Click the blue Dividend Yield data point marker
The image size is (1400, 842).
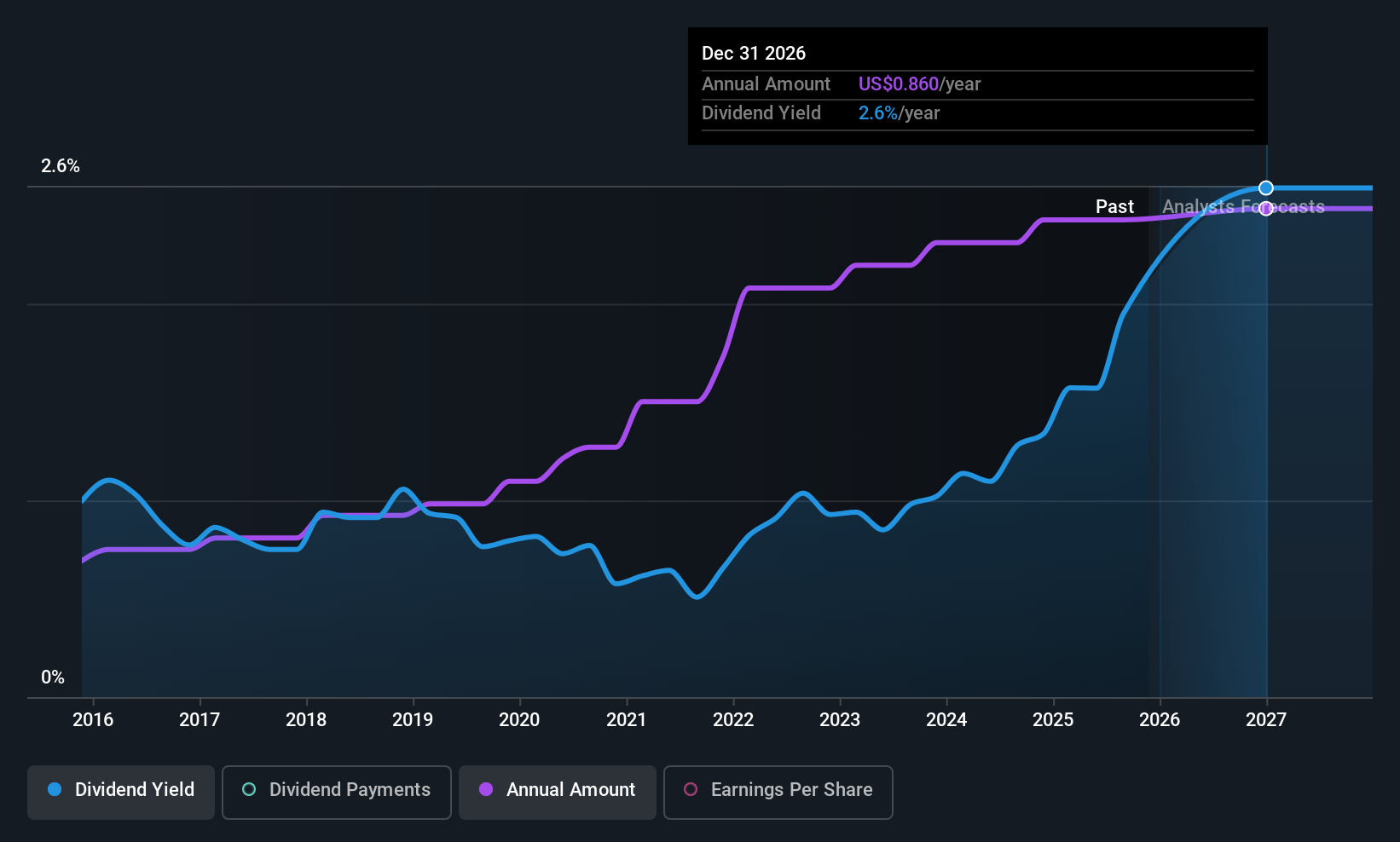[x=1266, y=187]
